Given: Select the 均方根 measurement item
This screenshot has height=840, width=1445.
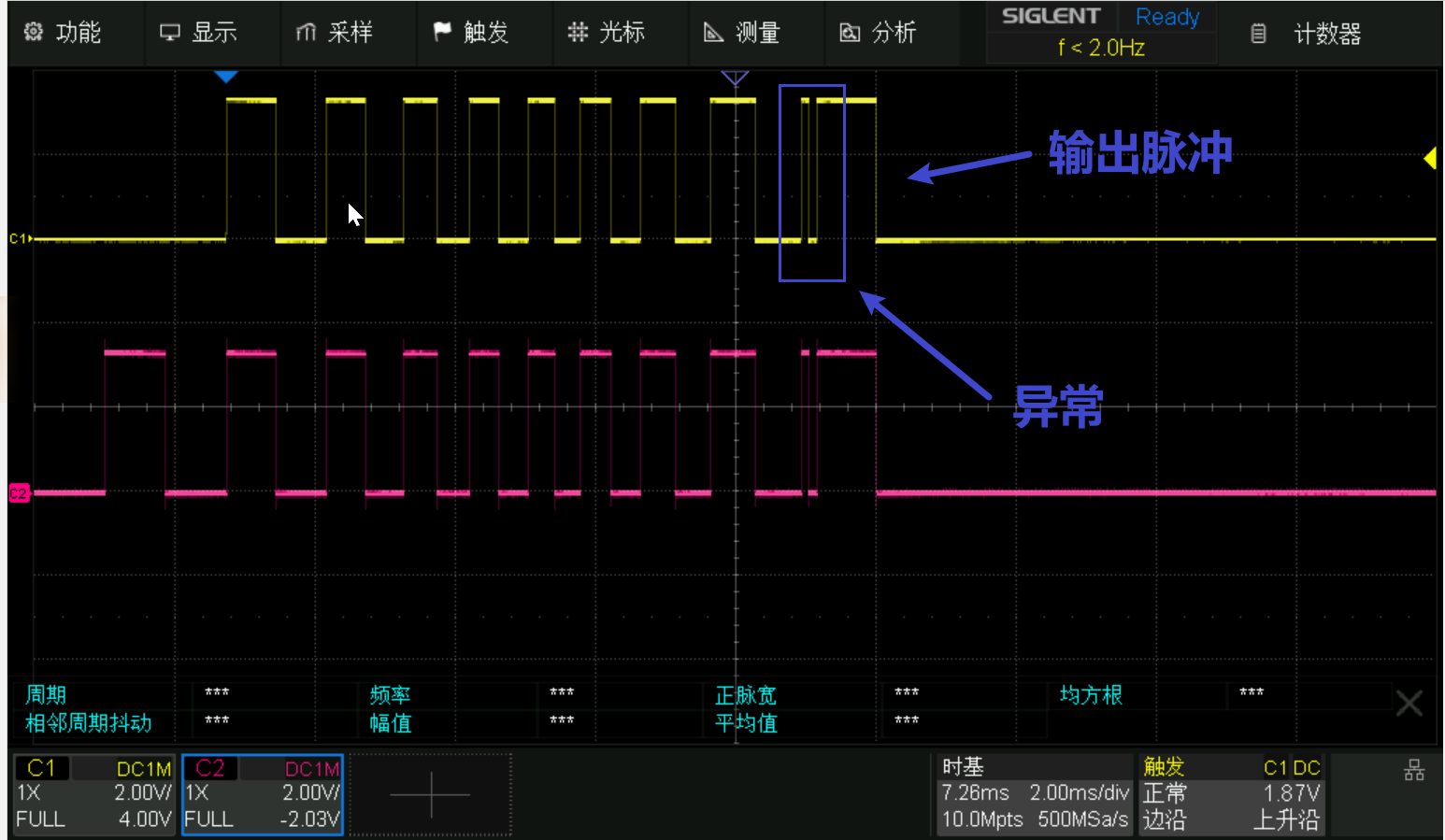Looking at the screenshot, I should pyautogui.click(x=1091, y=695).
